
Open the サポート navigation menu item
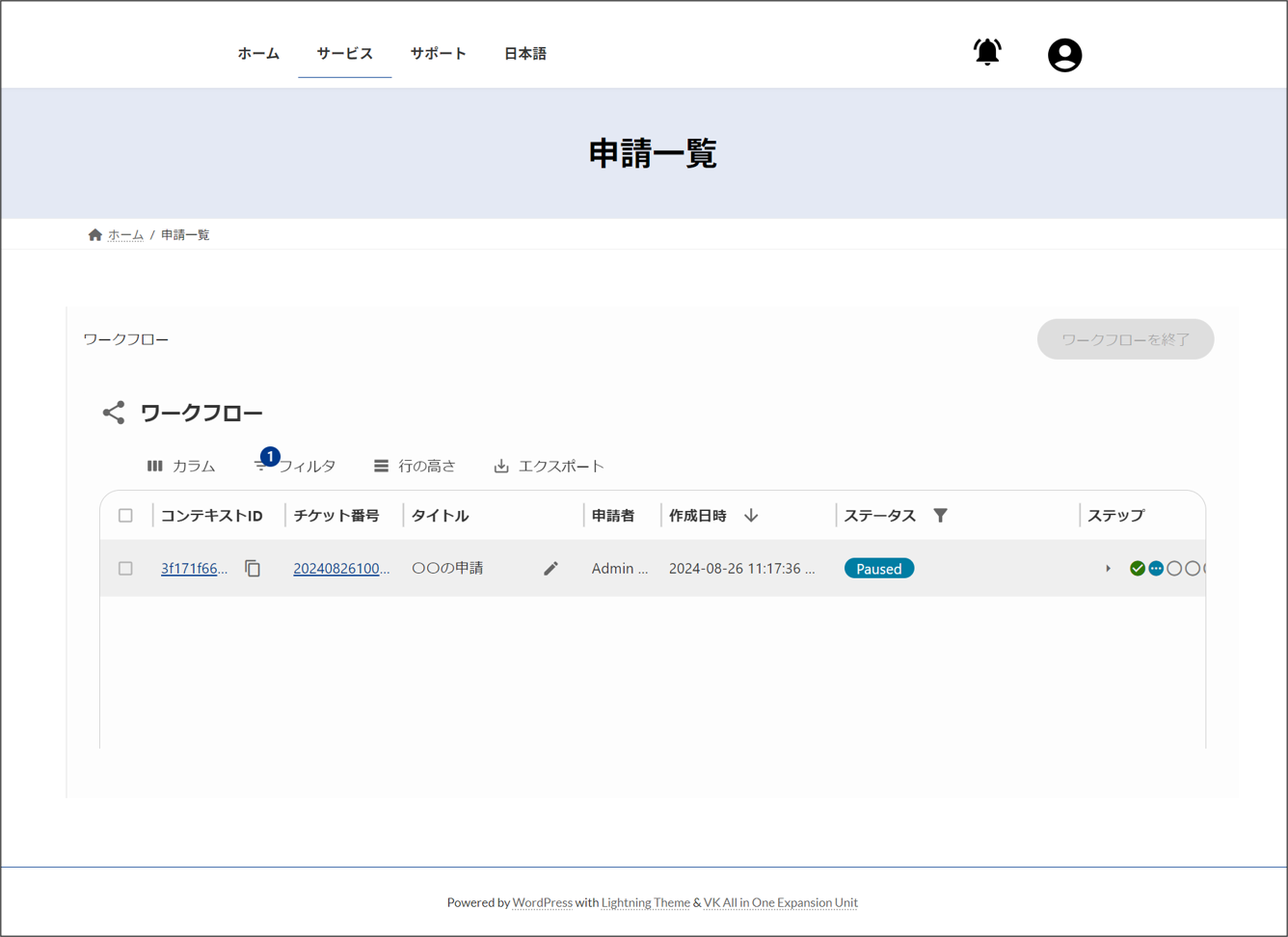pyautogui.click(x=438, y=54)
